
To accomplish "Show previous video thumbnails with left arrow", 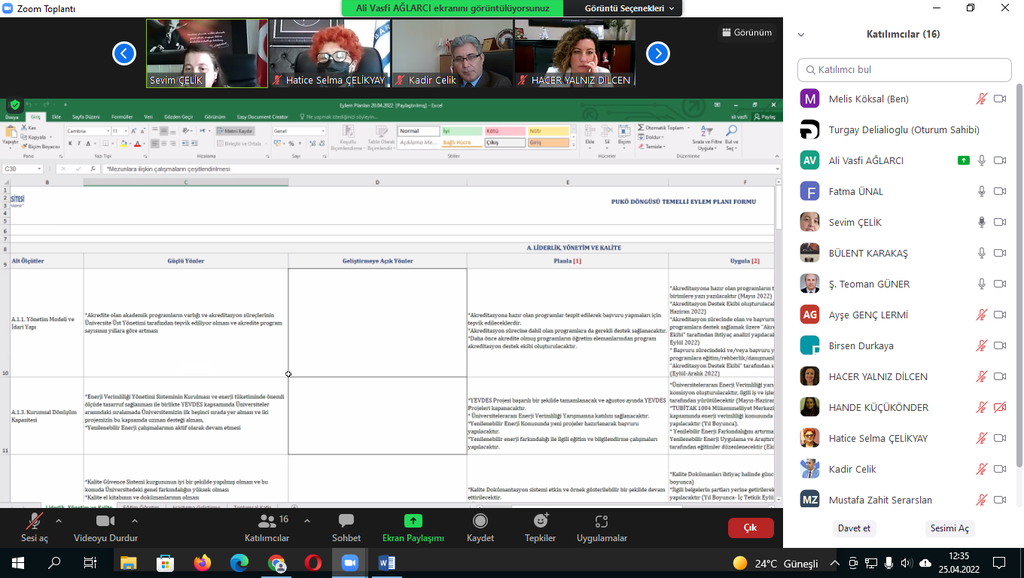I will point(124,53).
